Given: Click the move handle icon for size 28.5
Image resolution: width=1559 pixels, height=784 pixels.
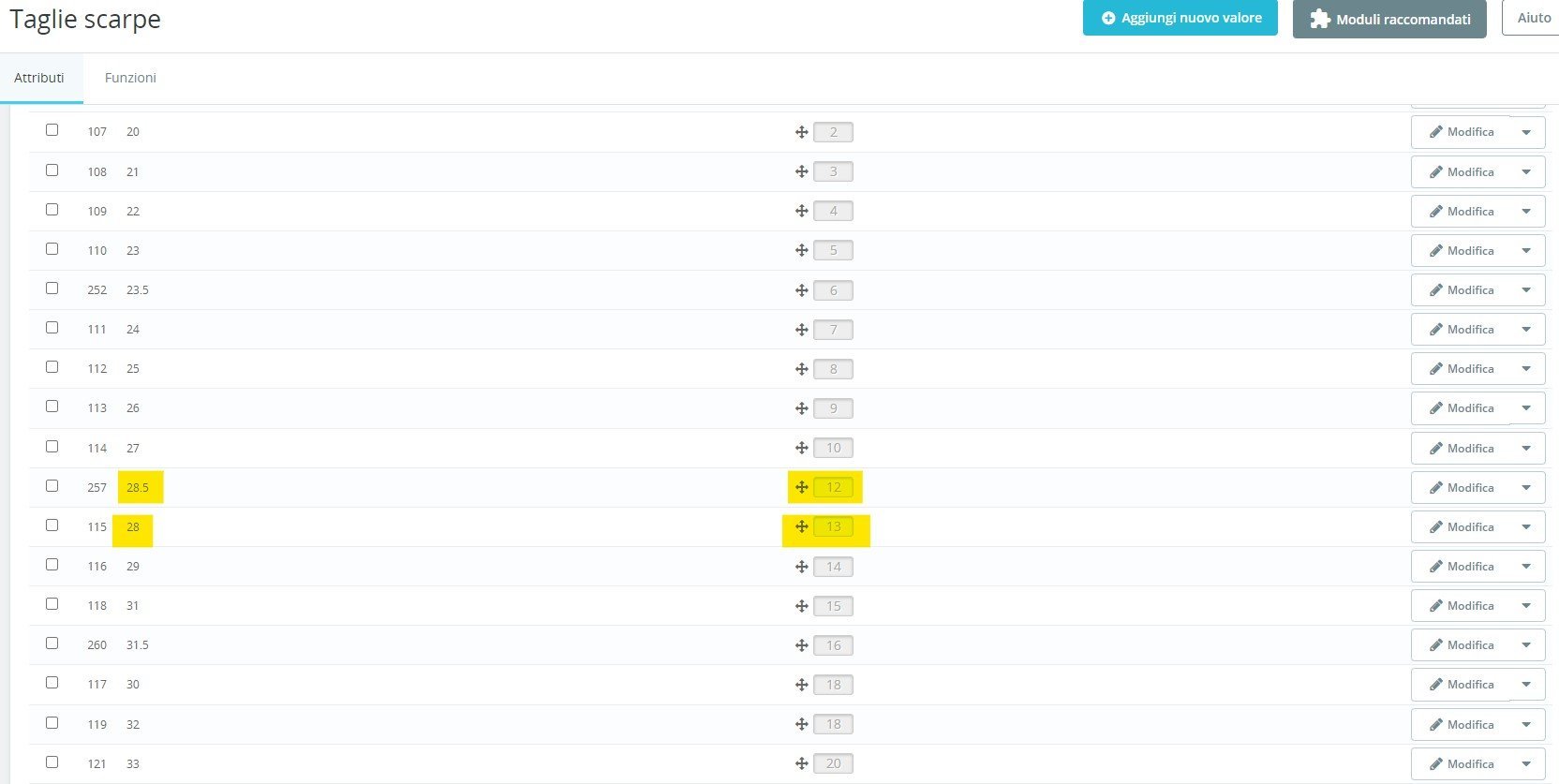Looking at the screenshot, I should click(801, 487).
